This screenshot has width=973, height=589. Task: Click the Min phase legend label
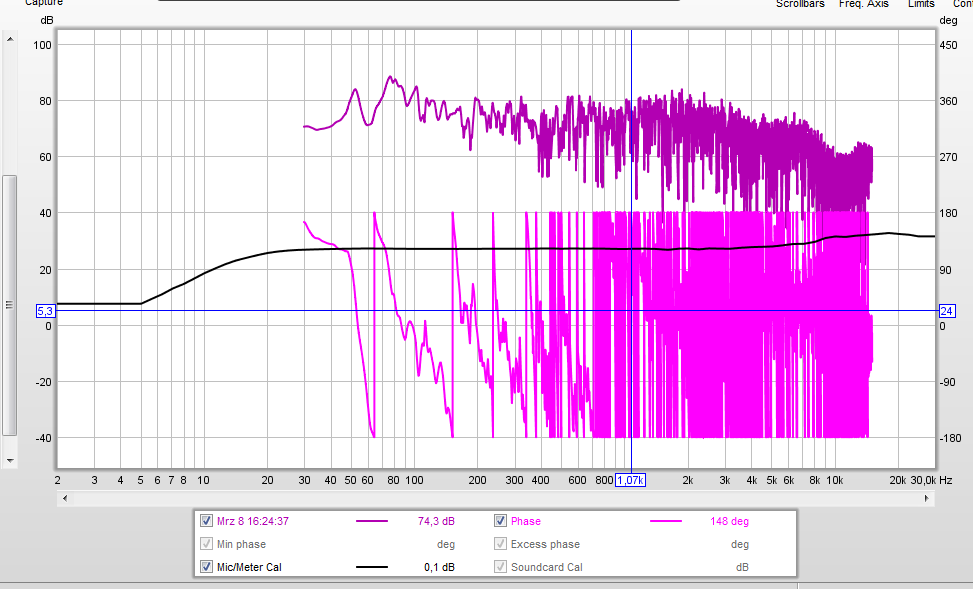click(x=241, y=544)
